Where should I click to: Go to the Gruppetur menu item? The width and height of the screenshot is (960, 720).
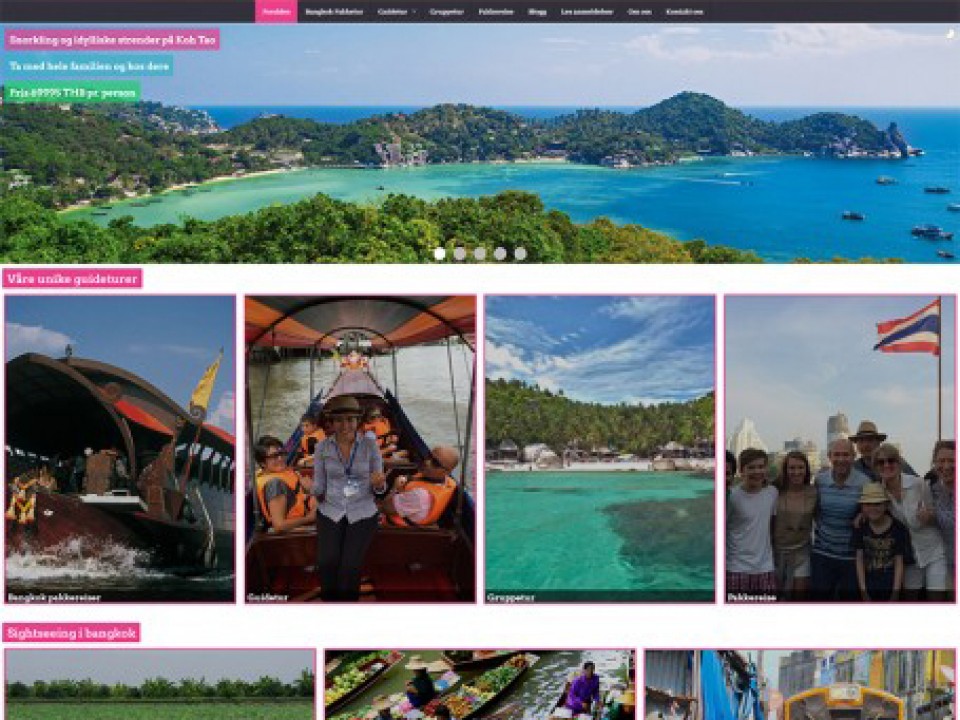click(x=446, y=12)
